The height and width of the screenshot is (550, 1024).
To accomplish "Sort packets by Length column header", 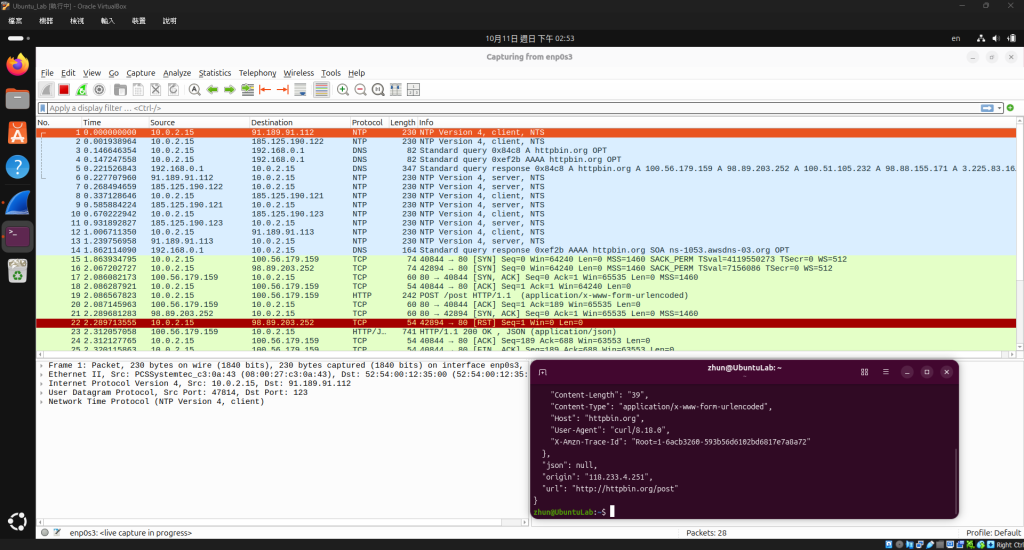I will coord(402,123).
